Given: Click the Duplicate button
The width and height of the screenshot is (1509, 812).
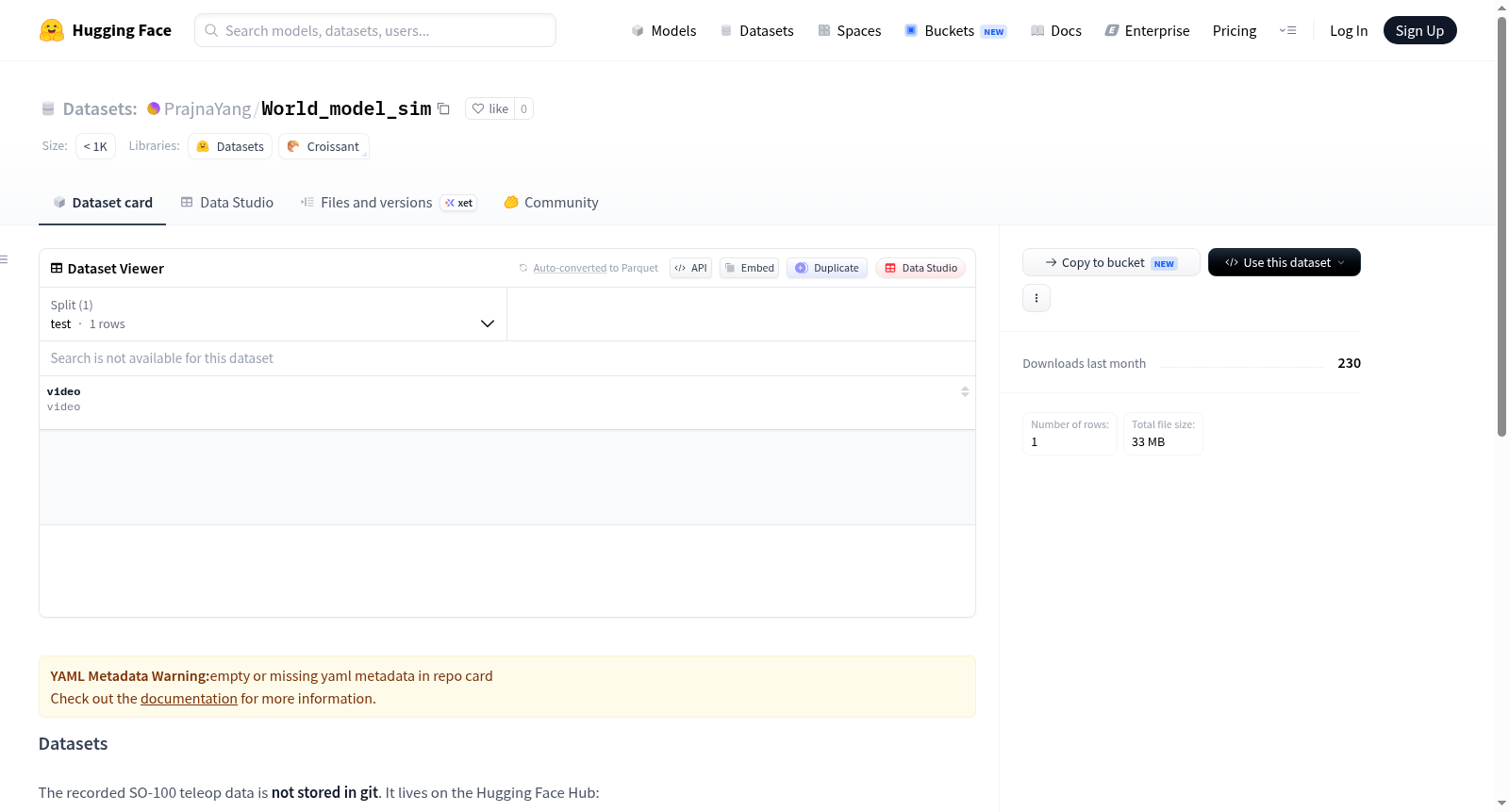Looking at the screenshot, I should coord(827,268).
